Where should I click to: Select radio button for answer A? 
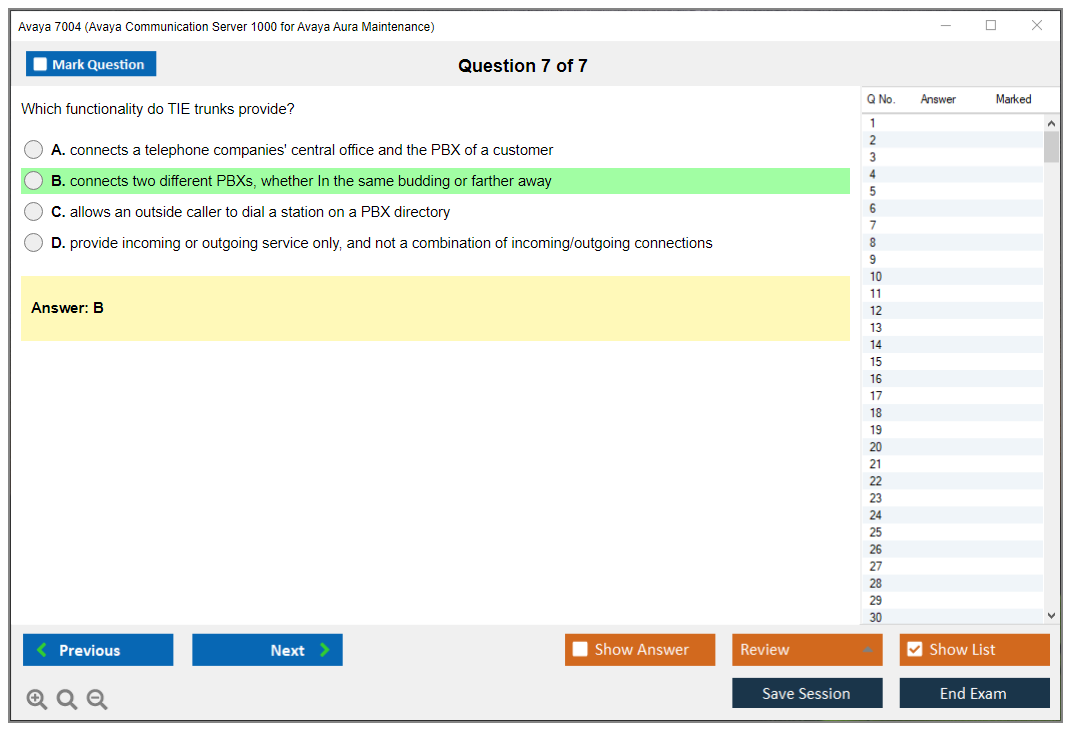click(34, 150)
